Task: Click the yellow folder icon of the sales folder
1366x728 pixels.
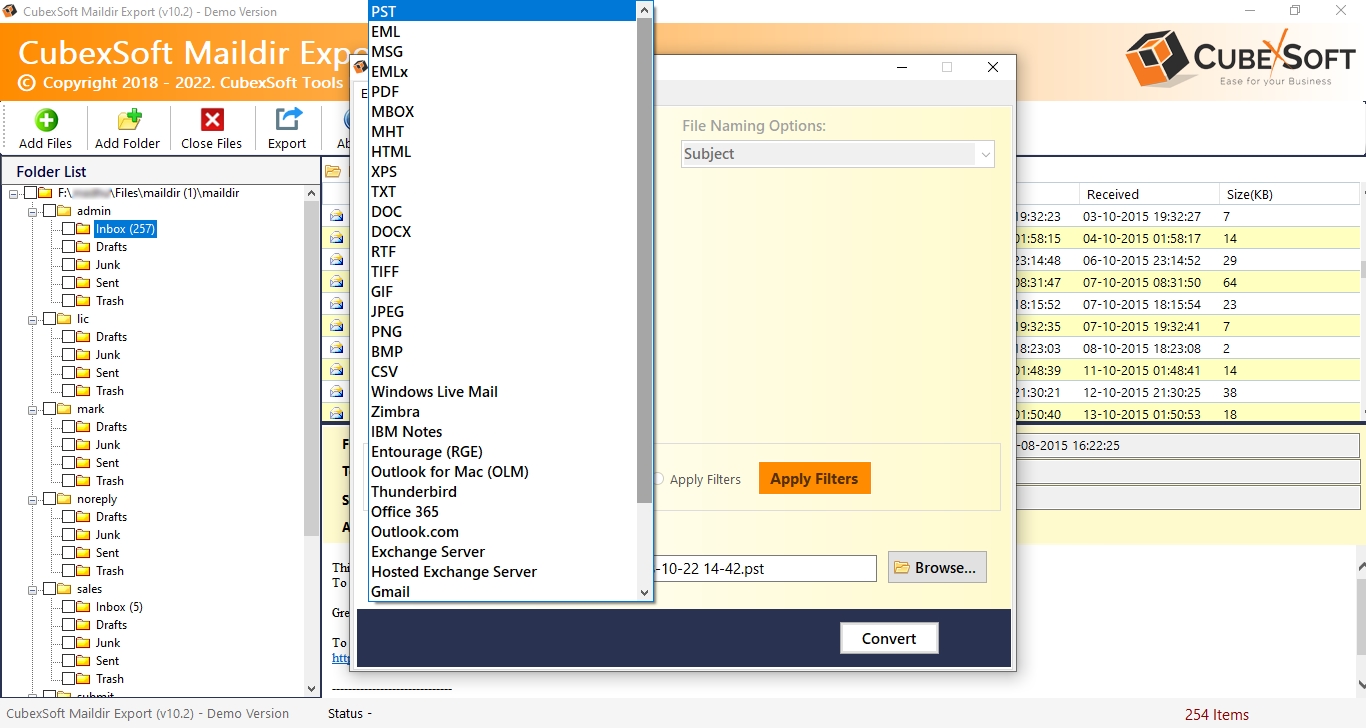Action: click(x=64, y=588)
